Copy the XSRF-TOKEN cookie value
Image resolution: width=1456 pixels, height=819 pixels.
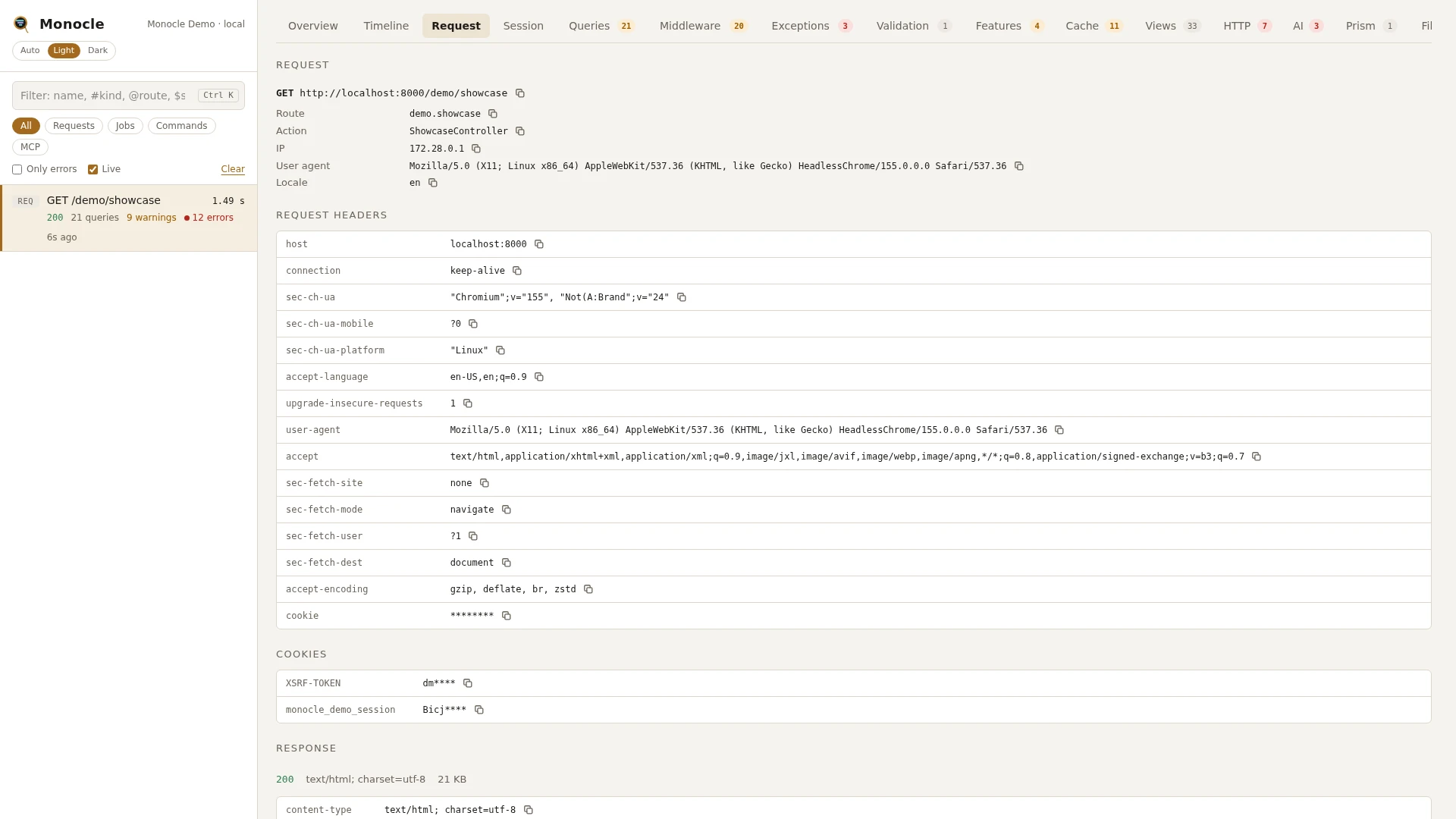click(468, 683)
